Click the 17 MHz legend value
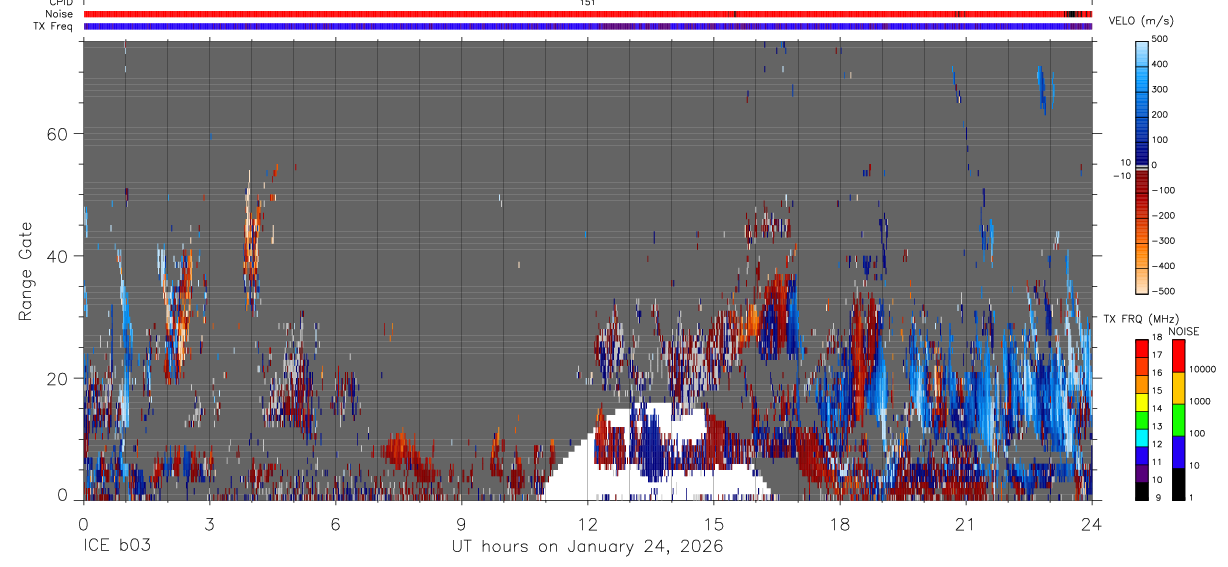Viewport: 1228px width, 567px height. click(x=1158, y=355)
